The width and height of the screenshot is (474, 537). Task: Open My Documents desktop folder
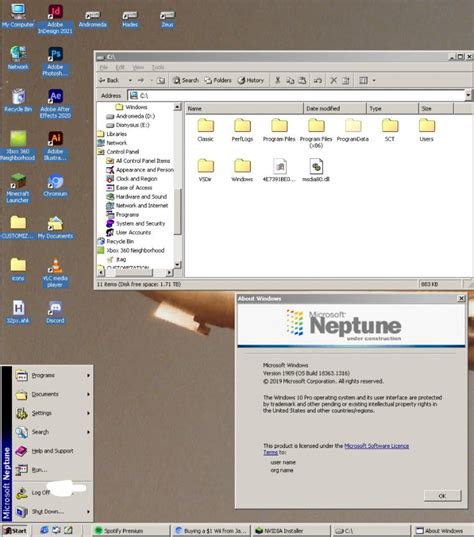pos(55,228)
